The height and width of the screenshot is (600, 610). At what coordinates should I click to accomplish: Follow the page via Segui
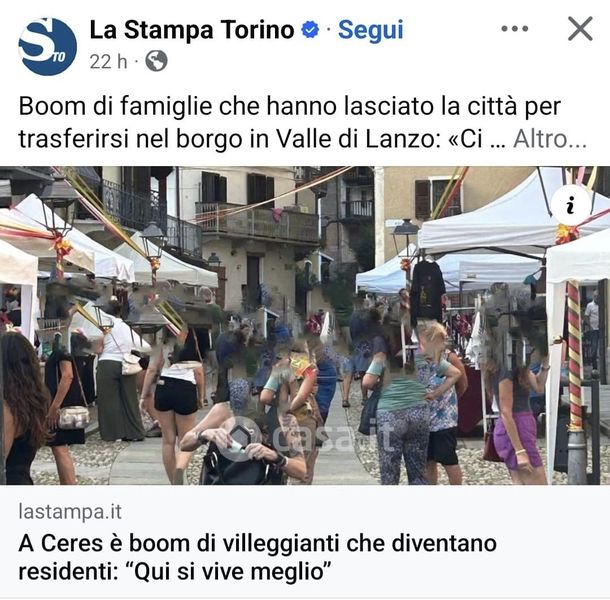[370, 30]
